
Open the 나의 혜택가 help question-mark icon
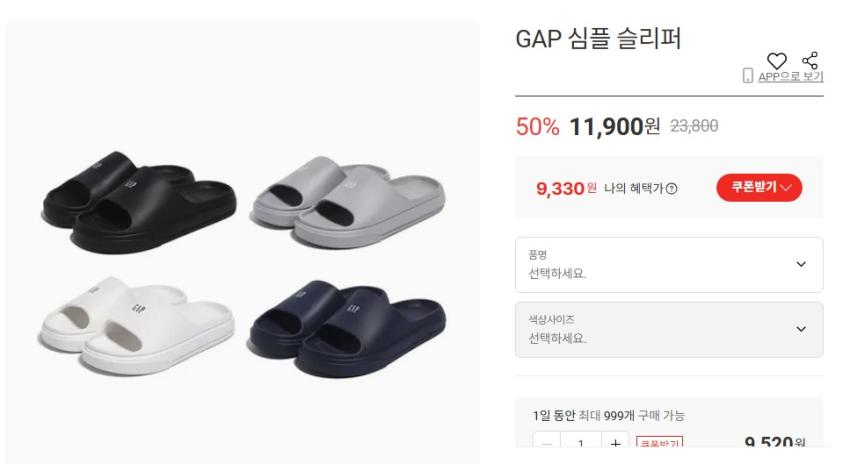click(x=672, y=189)
